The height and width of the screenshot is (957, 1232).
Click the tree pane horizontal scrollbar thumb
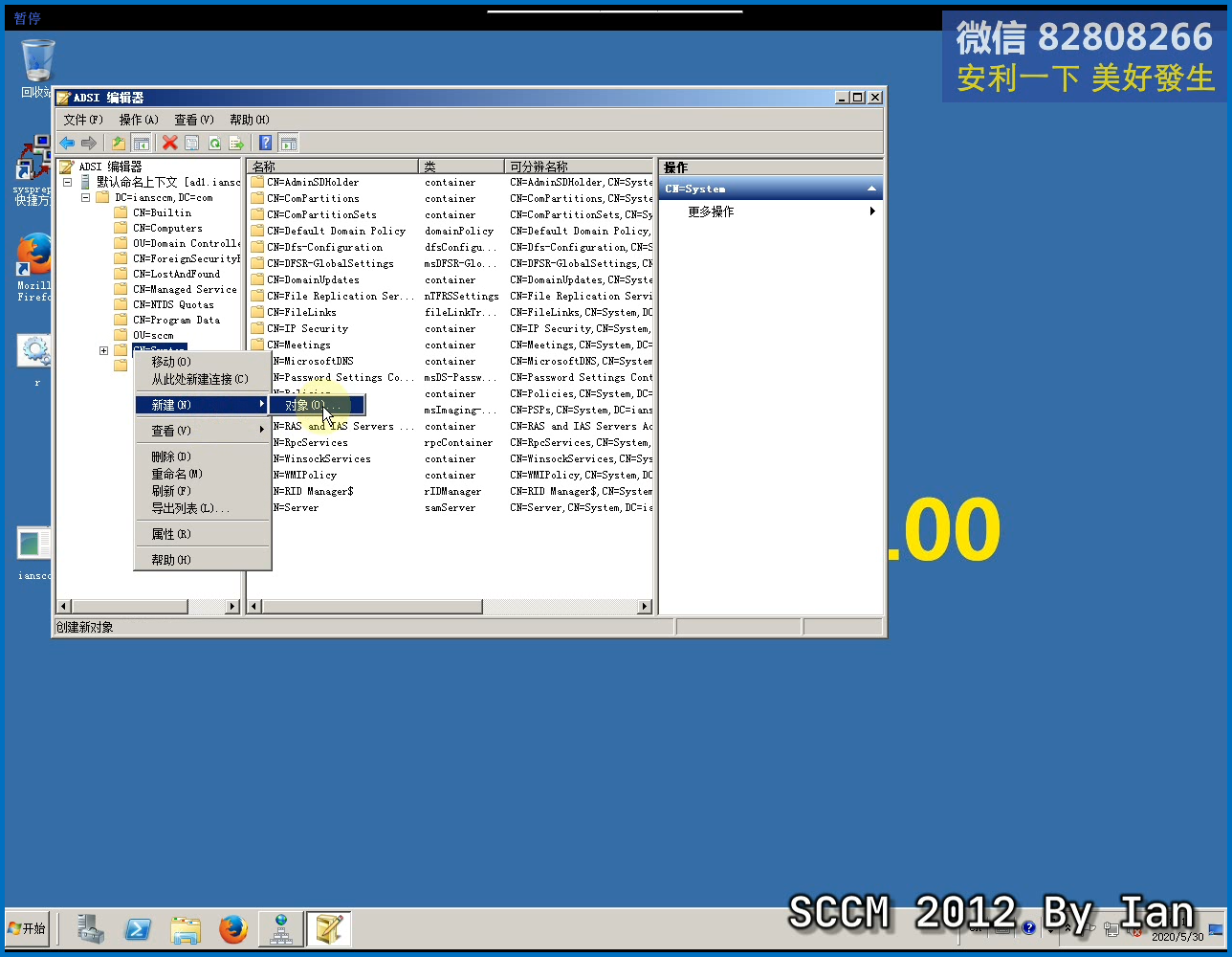130,607
